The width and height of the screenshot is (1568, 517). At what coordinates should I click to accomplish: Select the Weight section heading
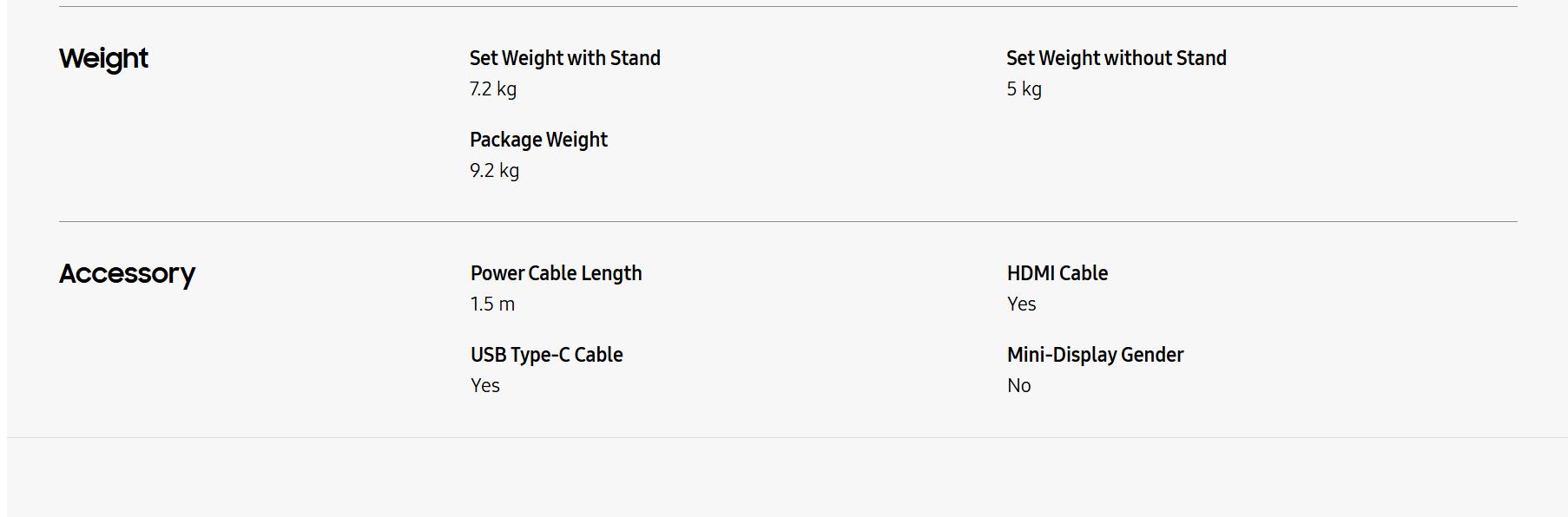coord(103,58)
